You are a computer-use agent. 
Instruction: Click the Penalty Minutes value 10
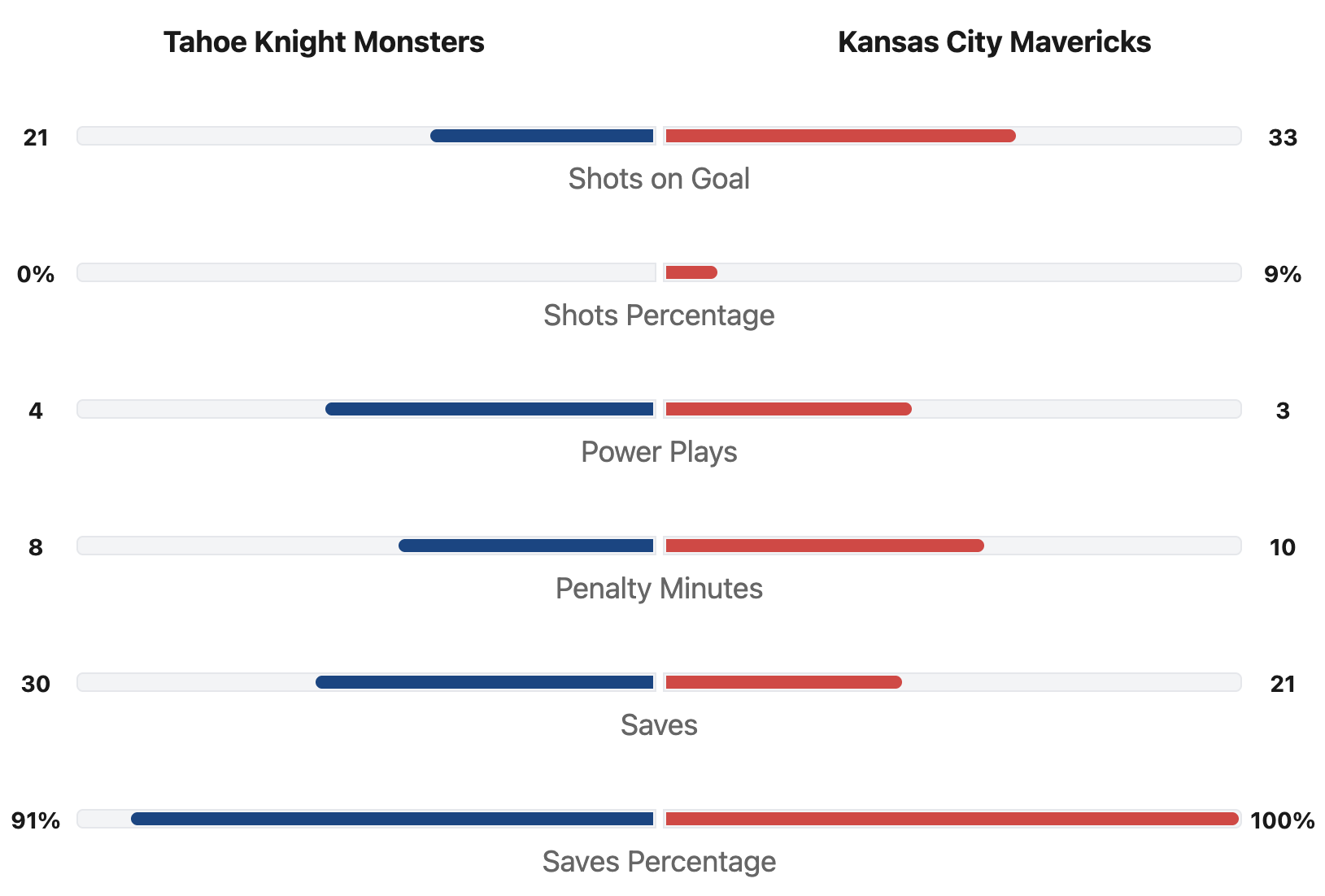pos(1282,547)
